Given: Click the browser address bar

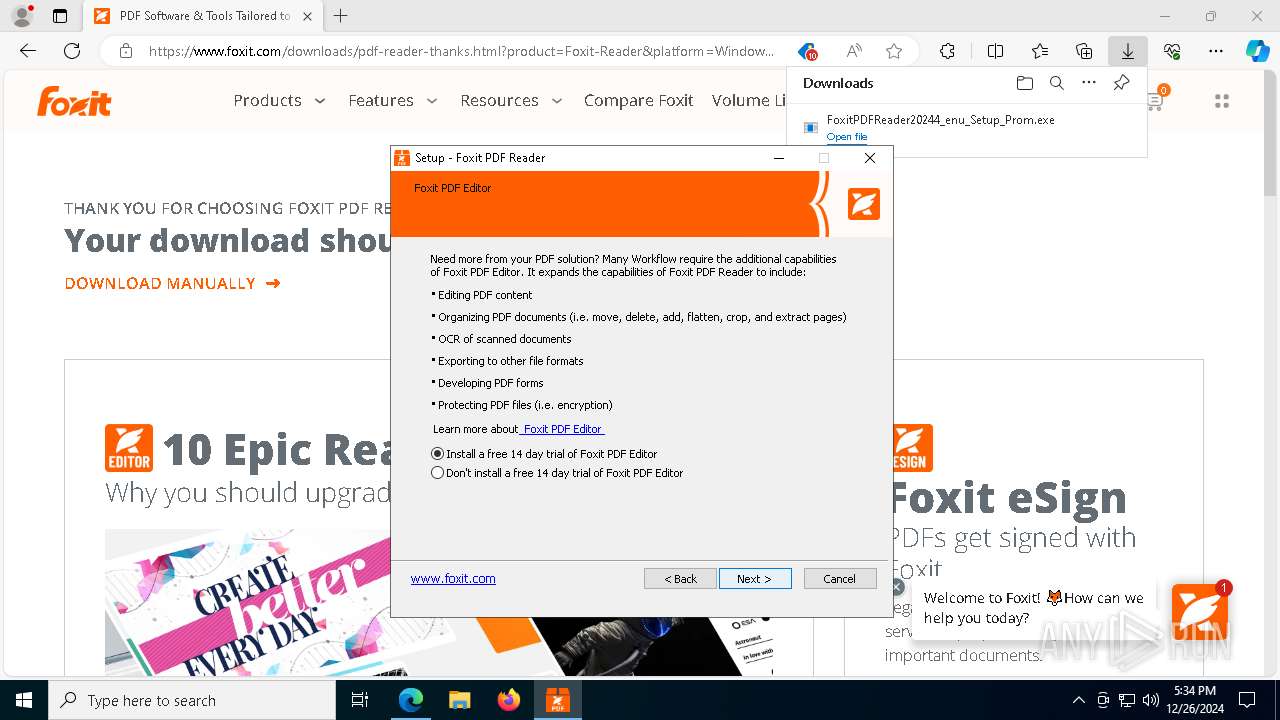Looking at the screenshot, I should click(460, 51).
